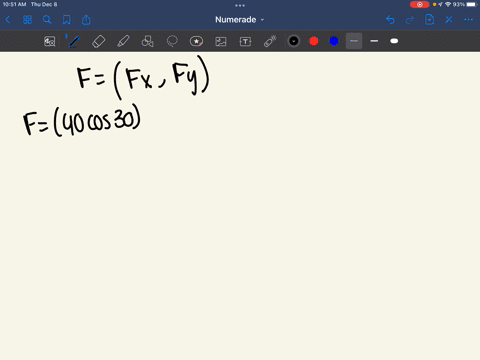Open the thumbnail grid view
Image resolution: width=480 pixels, height=360 pixels.
point(27,20)
